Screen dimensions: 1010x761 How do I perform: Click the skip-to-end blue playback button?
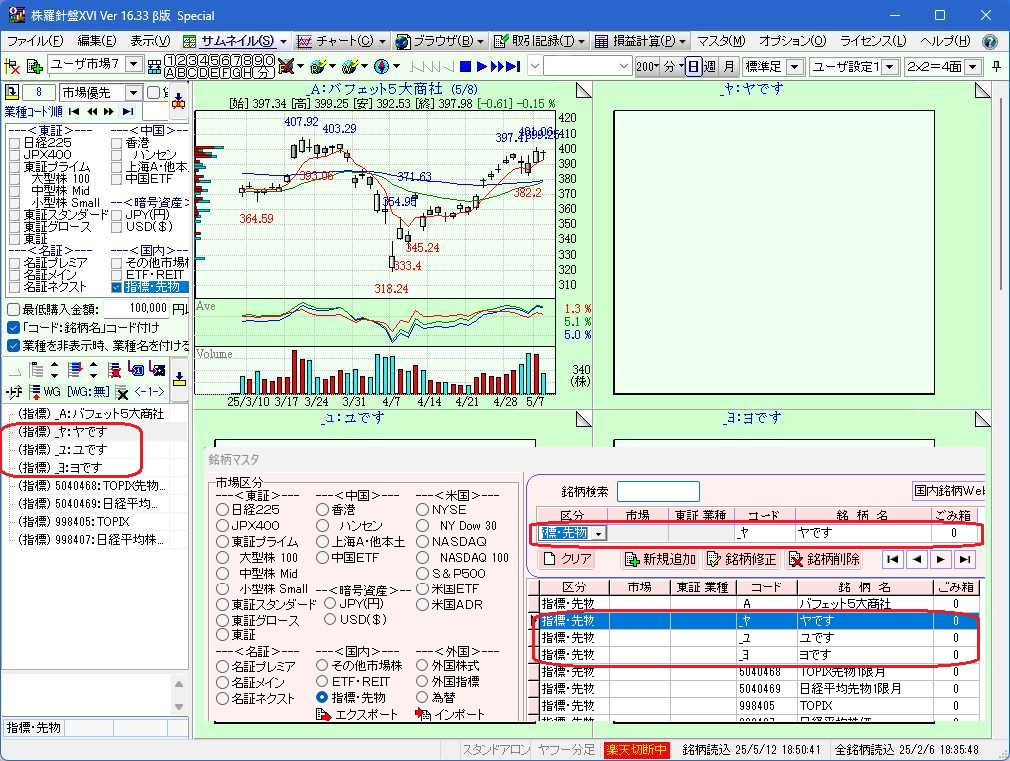[513, 66]
